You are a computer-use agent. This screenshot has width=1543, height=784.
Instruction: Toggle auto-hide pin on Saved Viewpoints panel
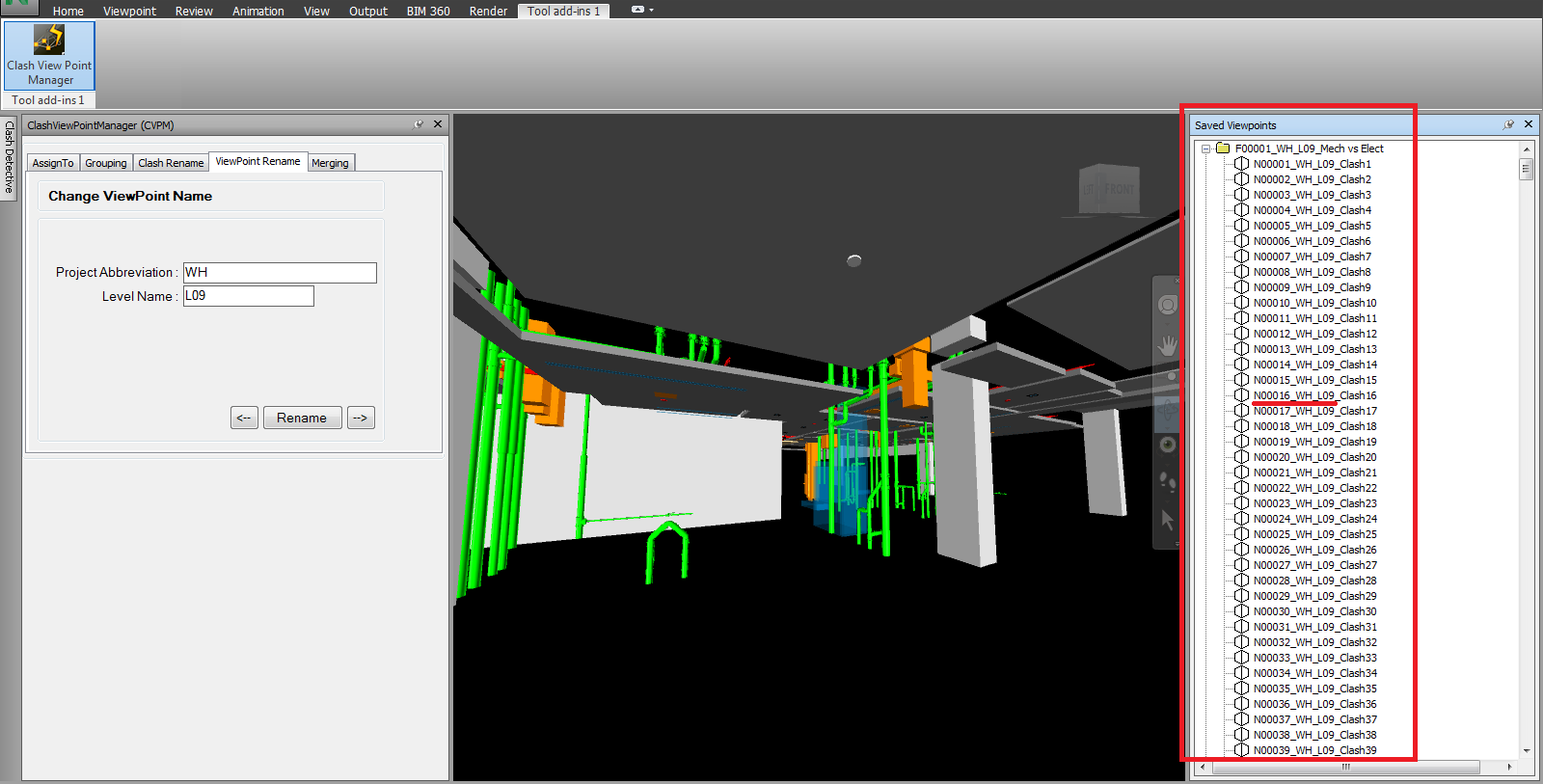(1508, 124)
